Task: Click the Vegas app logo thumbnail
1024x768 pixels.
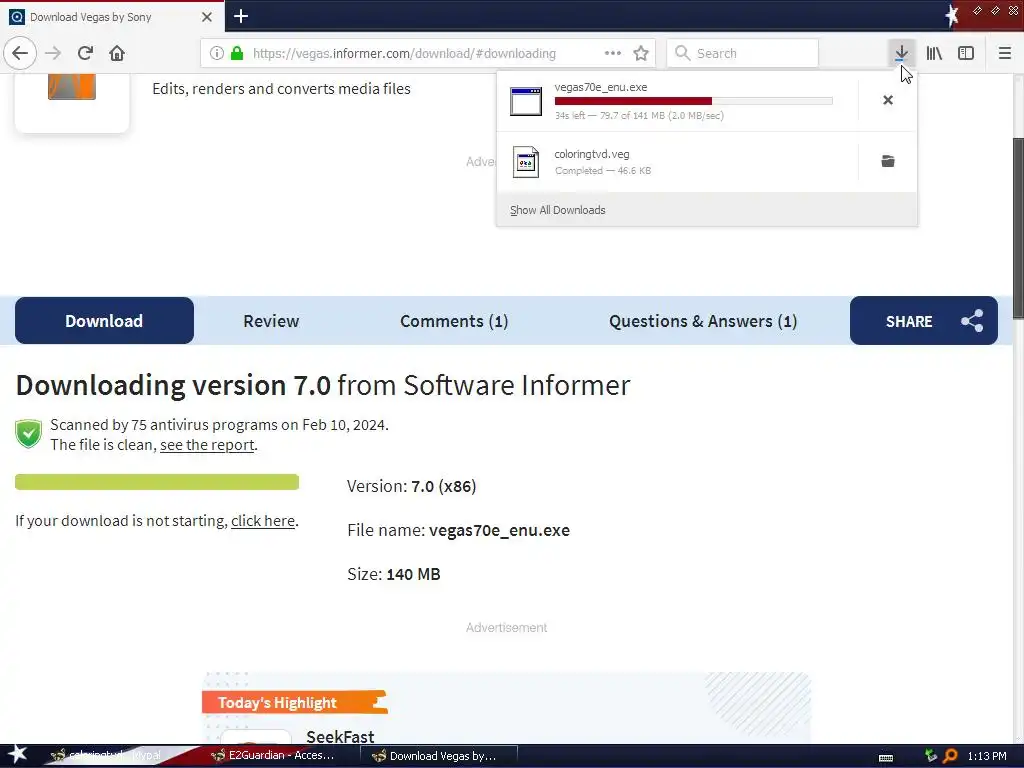Action: [x=72, y=87]
